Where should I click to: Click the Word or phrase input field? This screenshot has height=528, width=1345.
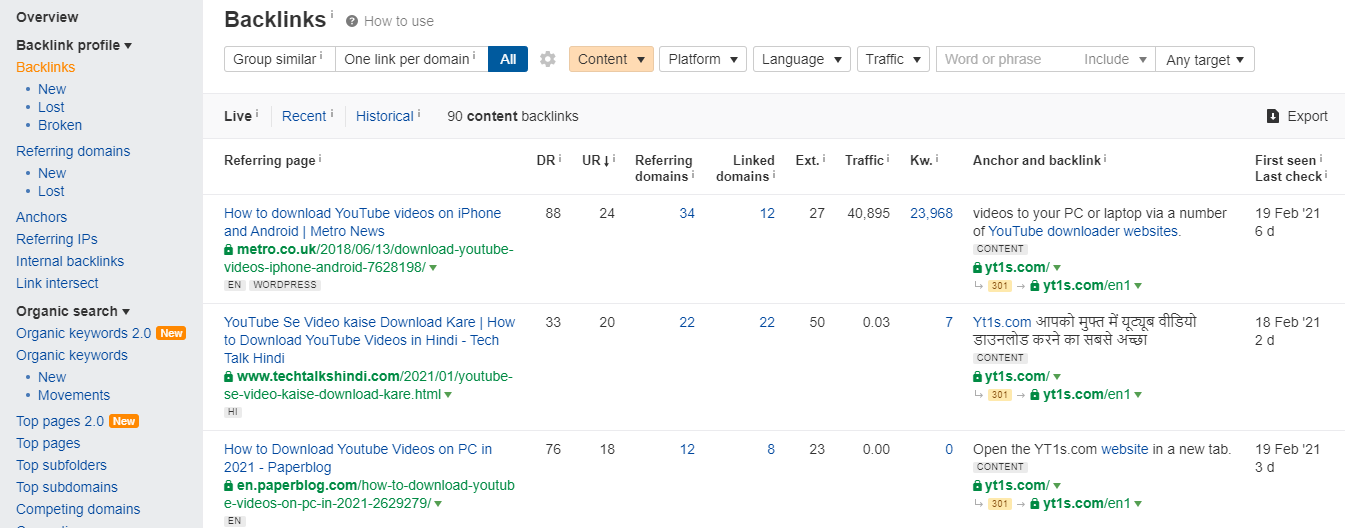pos(1008,59)
